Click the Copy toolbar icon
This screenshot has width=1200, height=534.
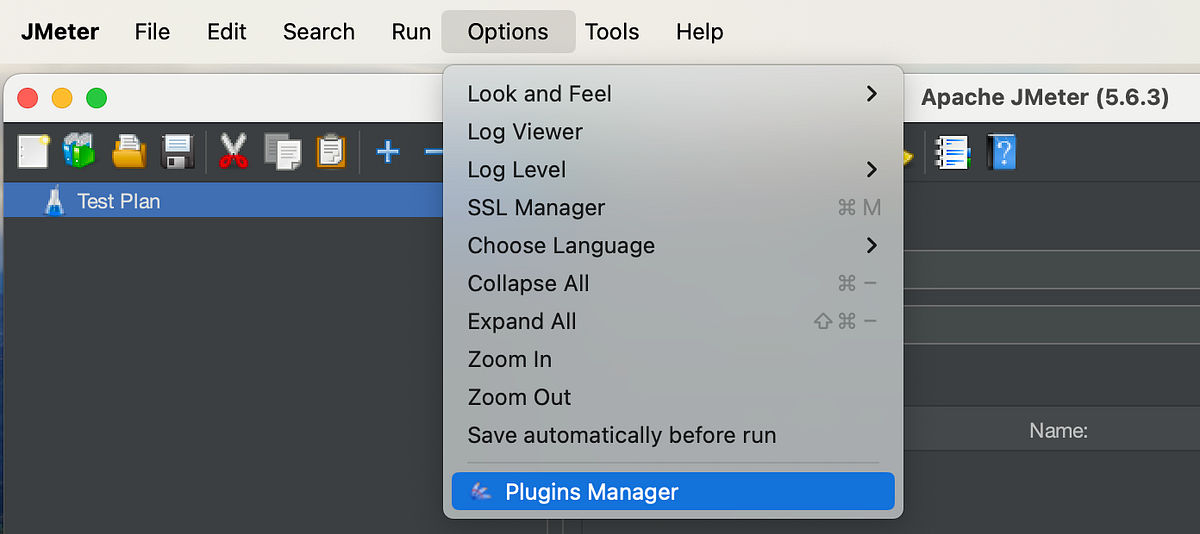coord(282,151)
